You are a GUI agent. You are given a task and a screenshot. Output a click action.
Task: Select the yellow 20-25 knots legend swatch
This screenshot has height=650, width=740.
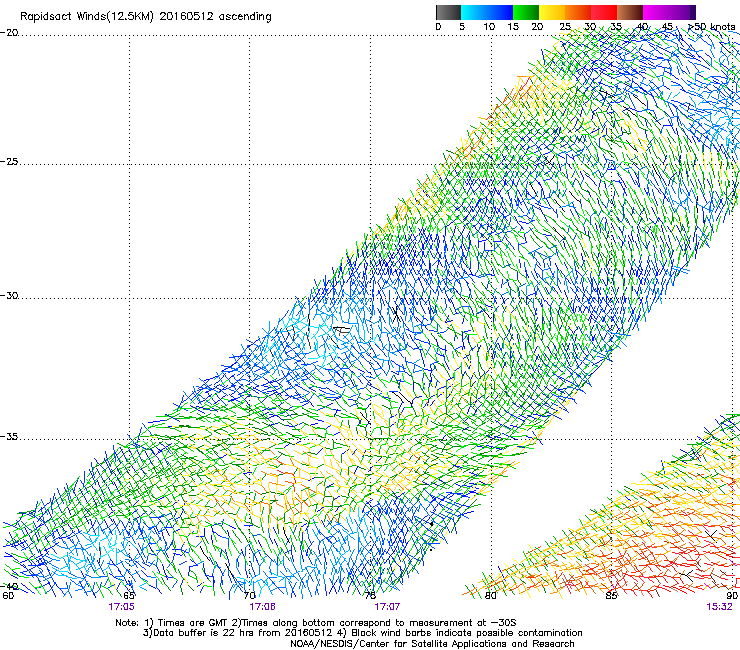click(x=552, y=12)
